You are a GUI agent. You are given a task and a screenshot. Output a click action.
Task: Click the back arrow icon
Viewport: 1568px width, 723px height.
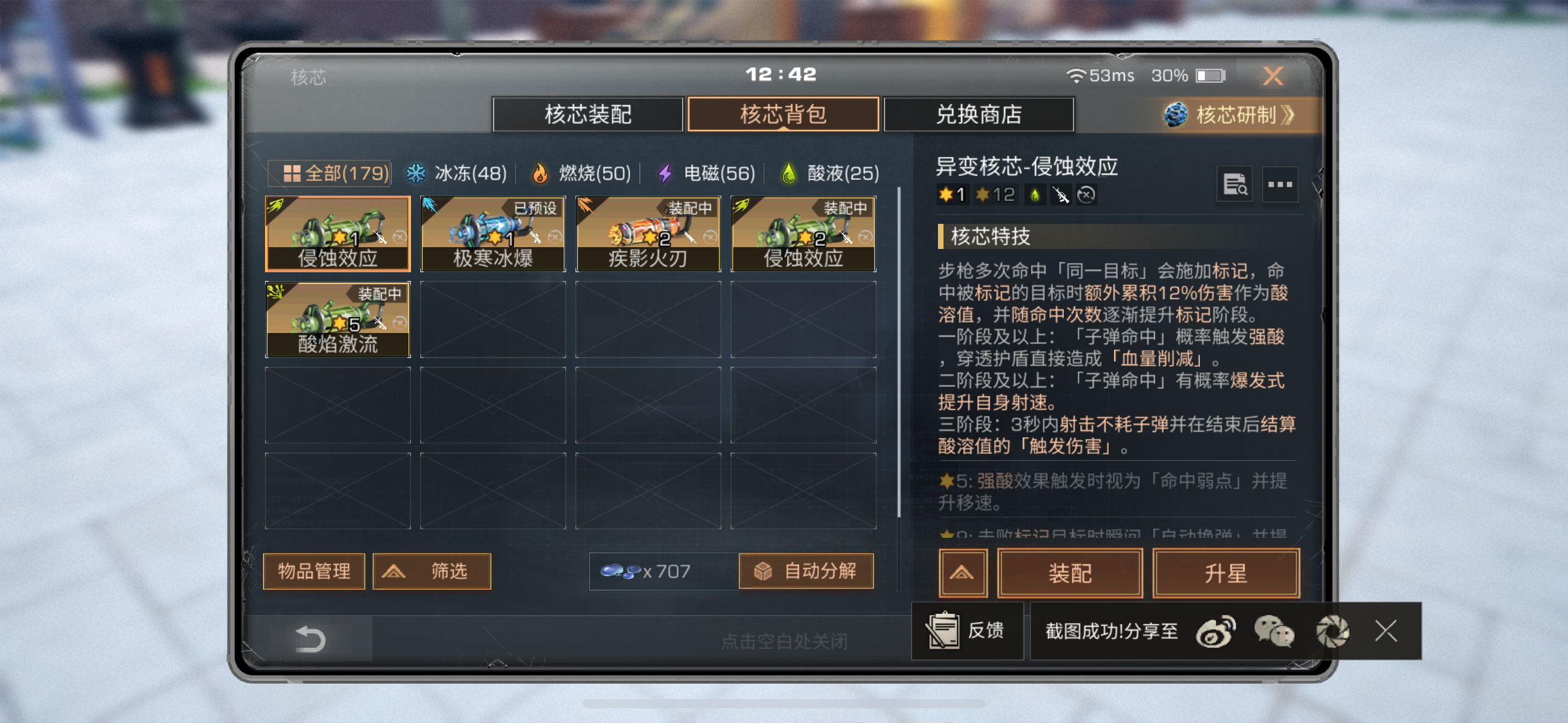coord(310,639)
